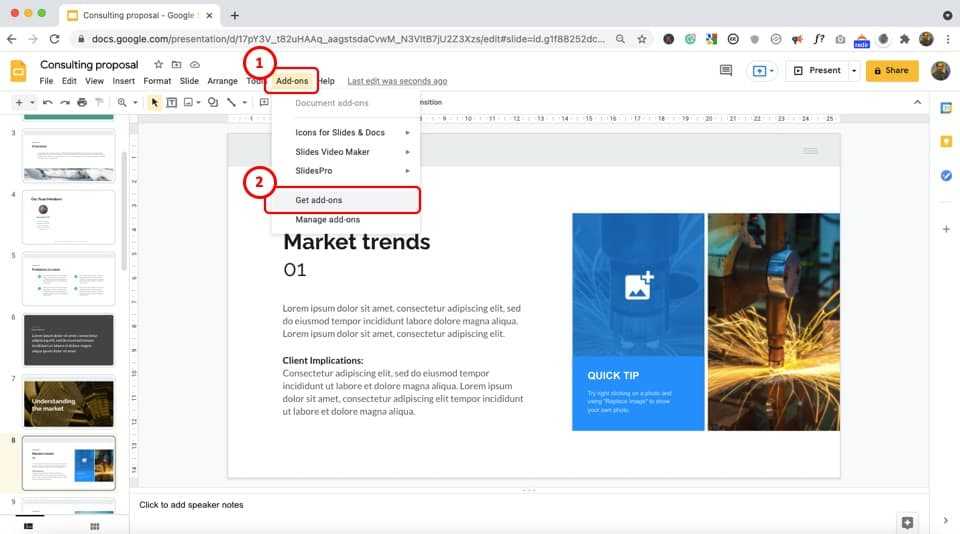Click the Undo arrow icon

coord(47,102)
